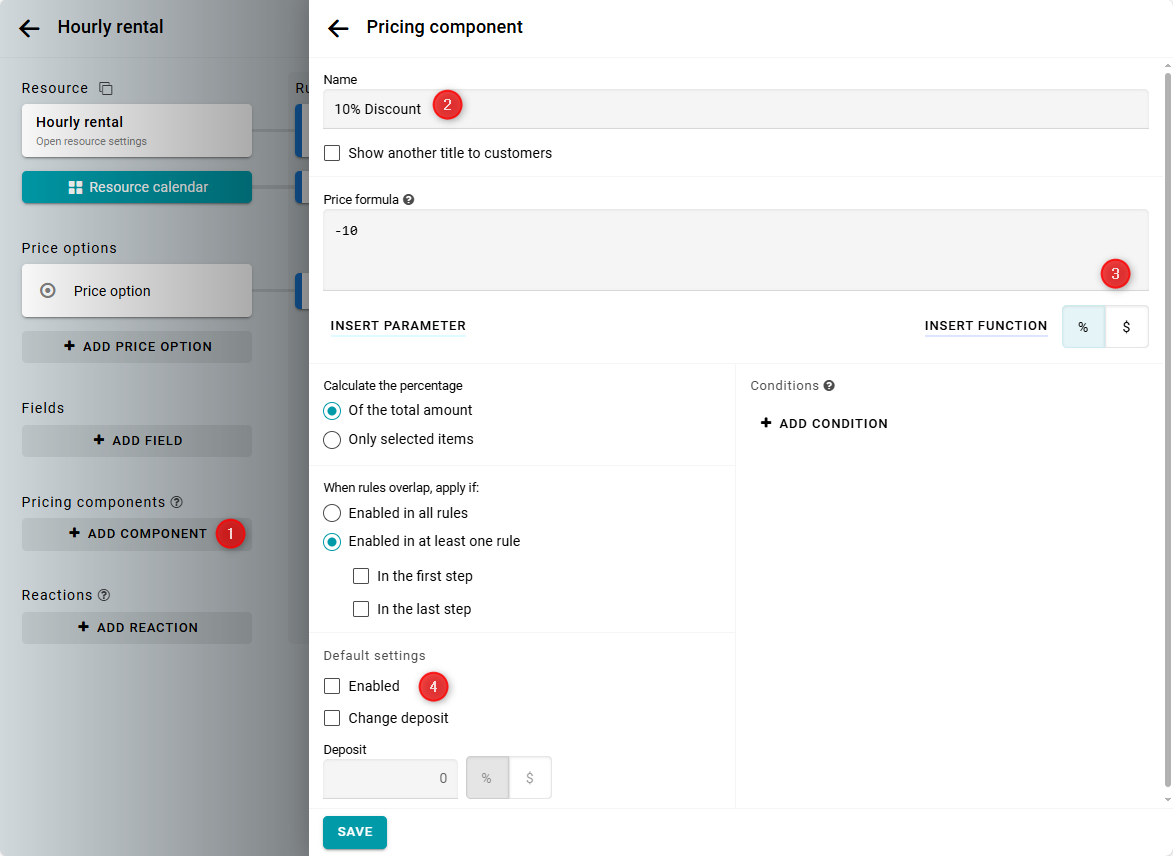Click the back arrow beside Pricing component

pos(338,28)
